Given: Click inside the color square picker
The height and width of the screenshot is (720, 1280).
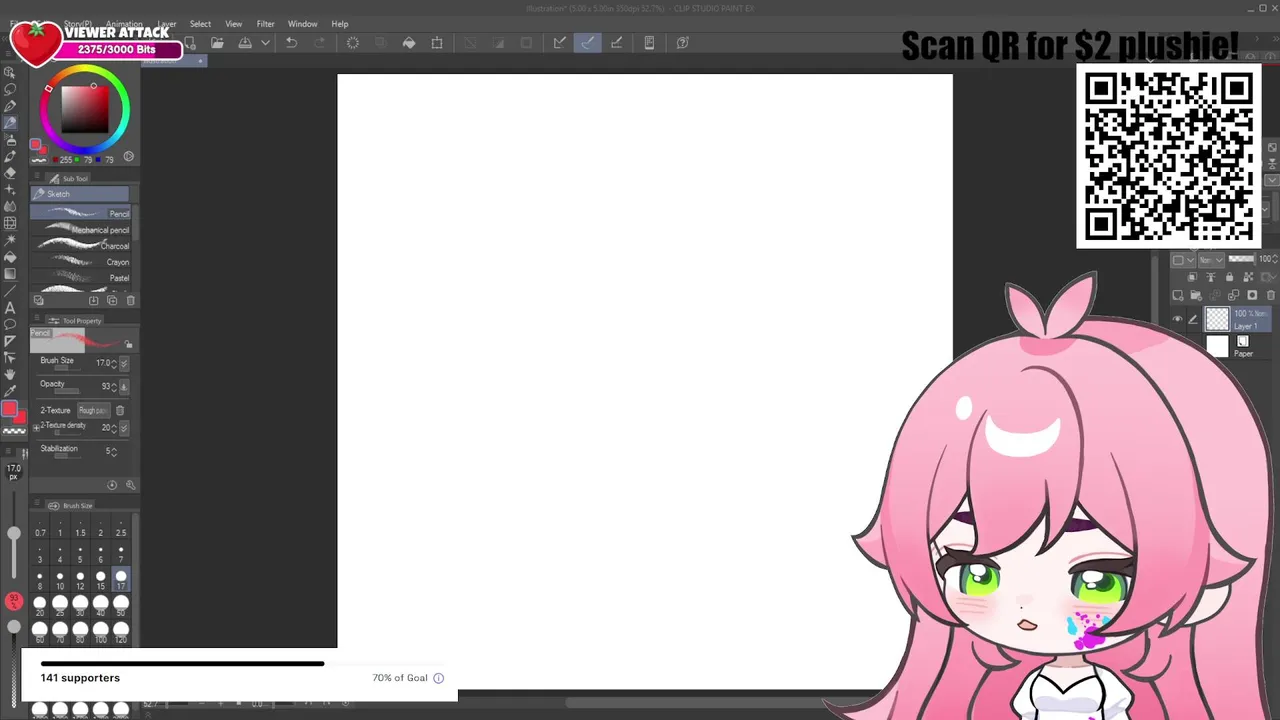Looking at the screenshot, I should (x=85, y=109).
